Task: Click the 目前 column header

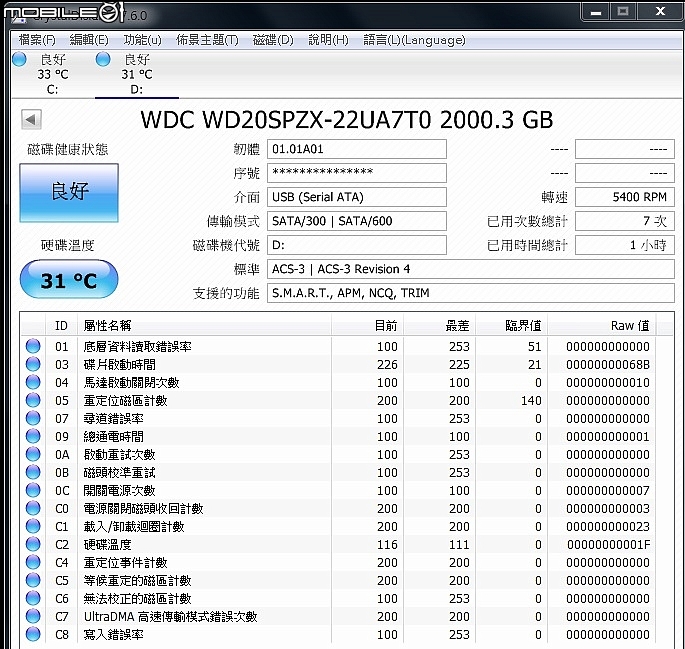Action: tap(368, 326)
